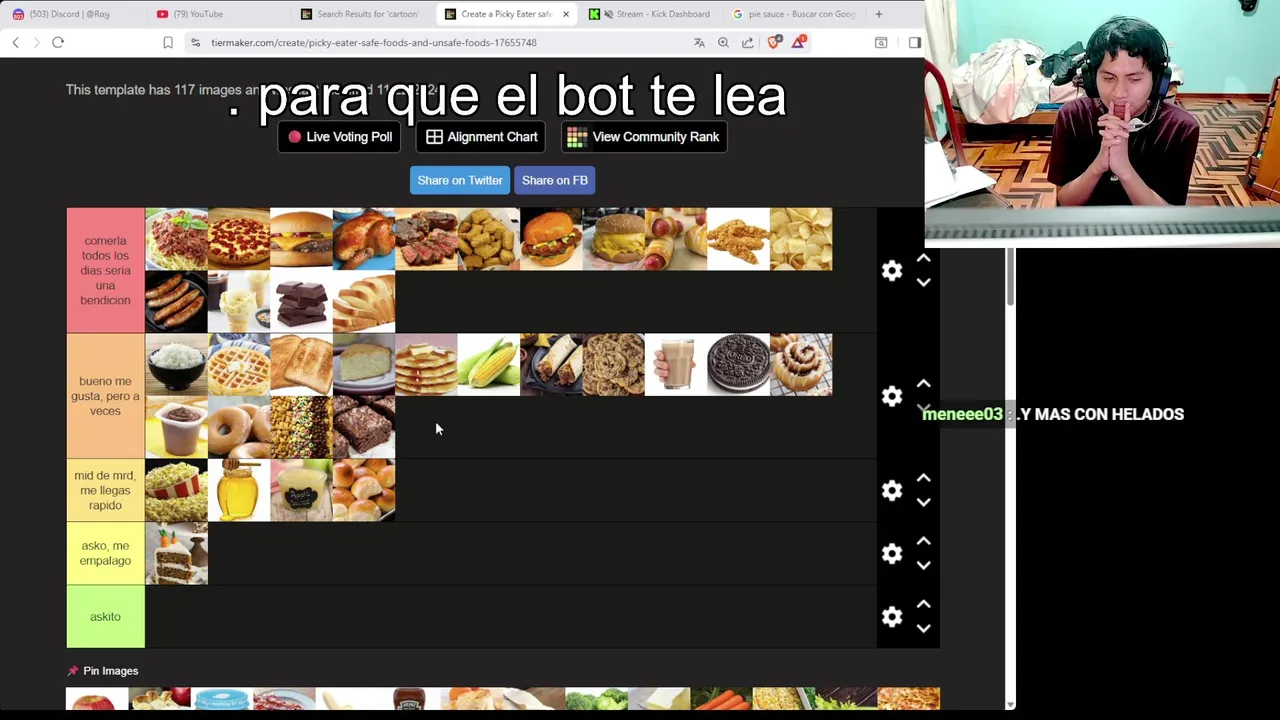
Task: Select the sausages image
Action: click(176, 301)
